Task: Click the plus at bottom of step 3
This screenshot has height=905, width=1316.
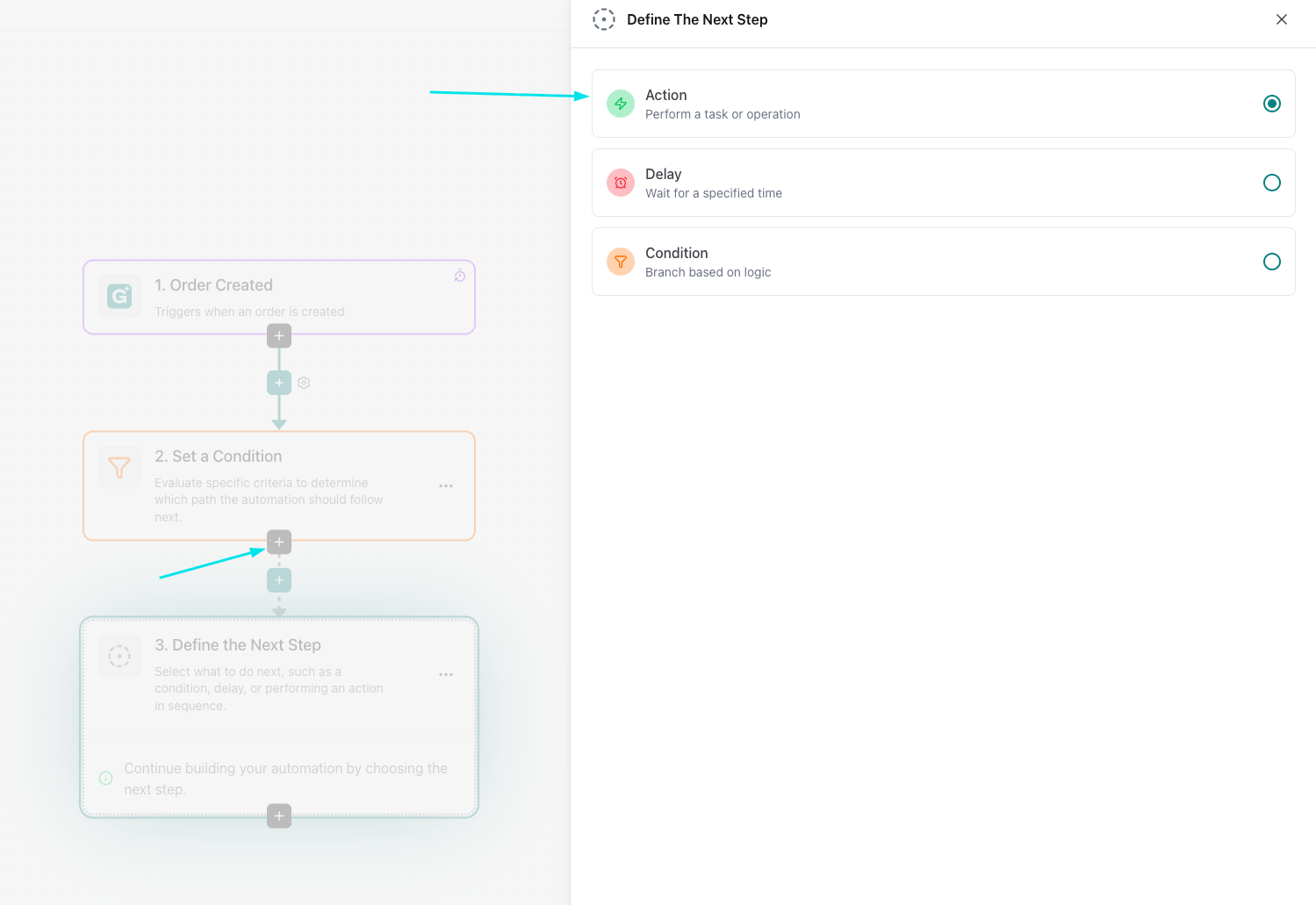Action: 279,816
